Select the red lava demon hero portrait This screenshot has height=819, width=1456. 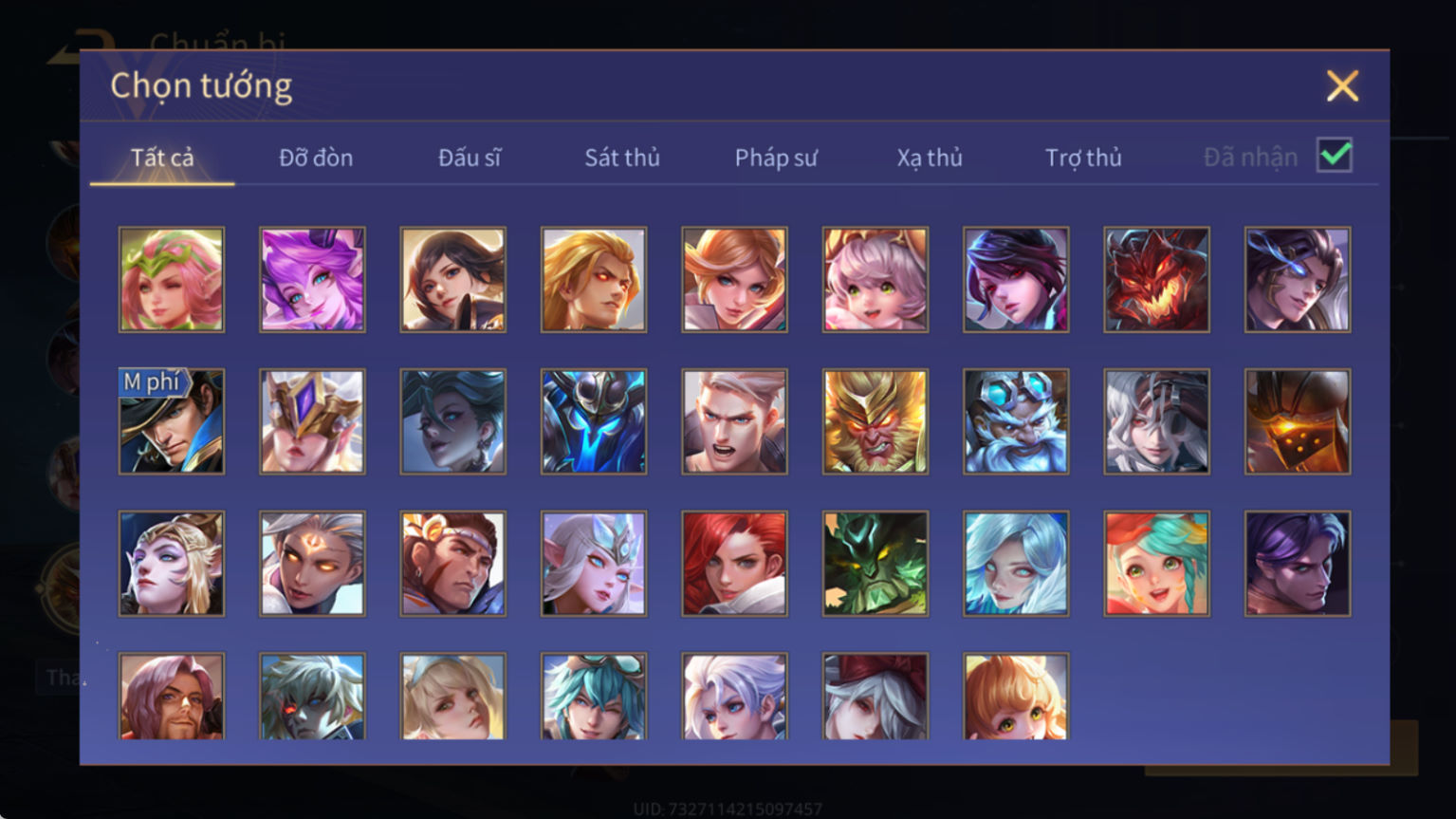pos(1156,279)
